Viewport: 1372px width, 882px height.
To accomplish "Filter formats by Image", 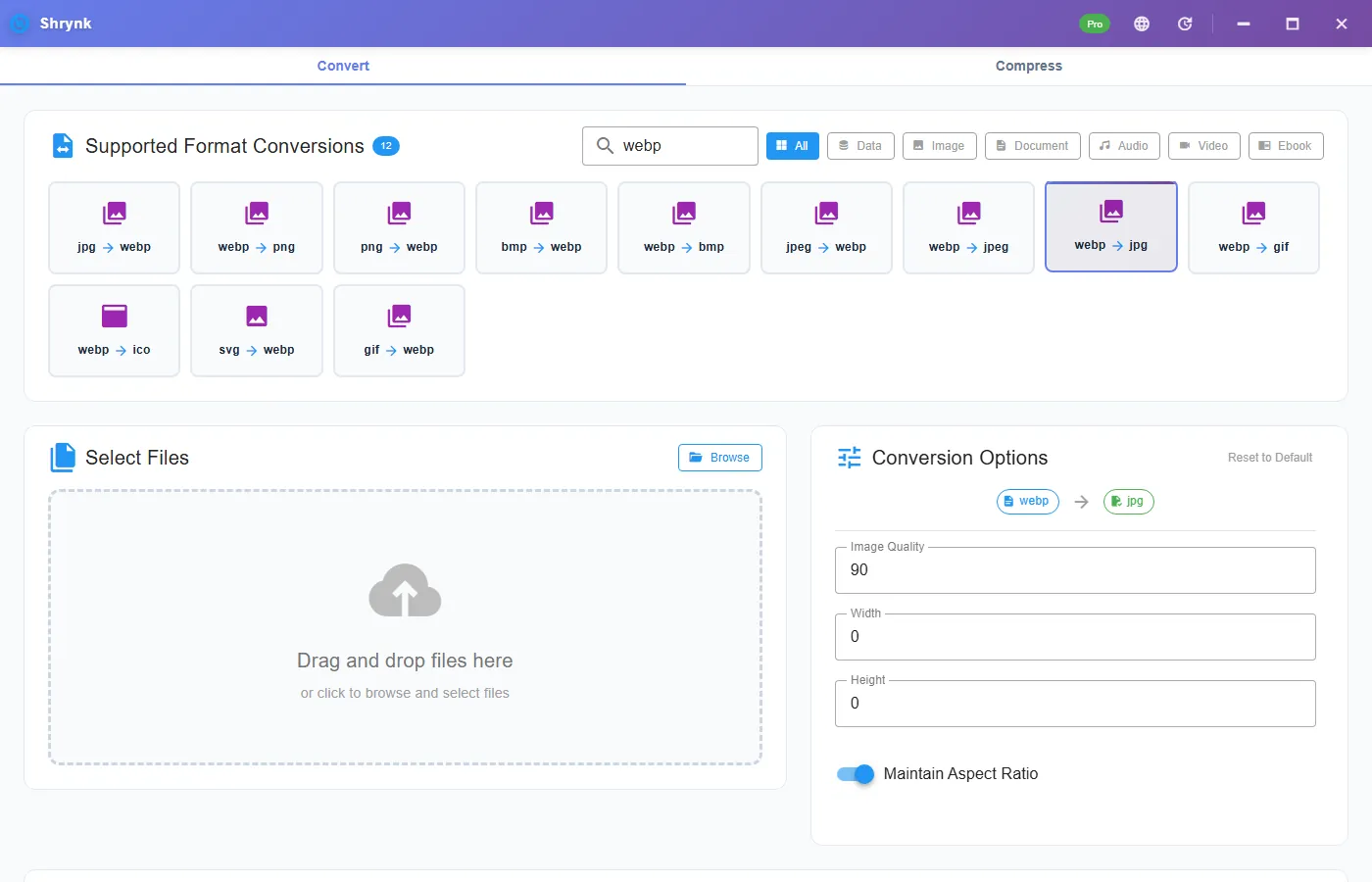I will coord(940,146).
